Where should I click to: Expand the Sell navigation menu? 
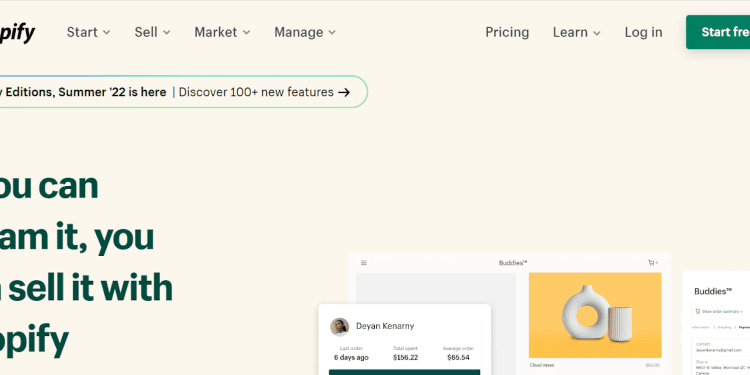tap(152, 32)
